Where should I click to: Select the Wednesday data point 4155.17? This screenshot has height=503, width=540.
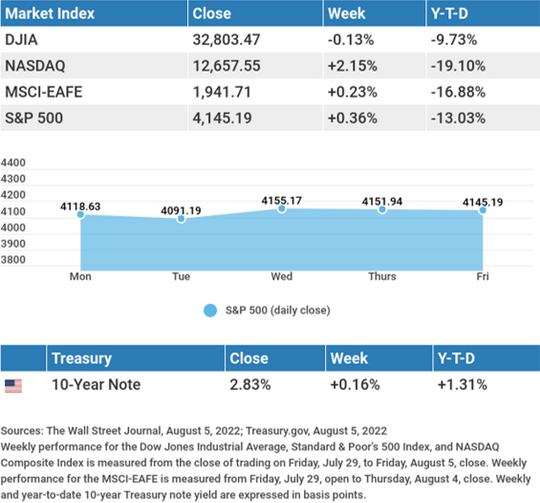tap(282, 209)
